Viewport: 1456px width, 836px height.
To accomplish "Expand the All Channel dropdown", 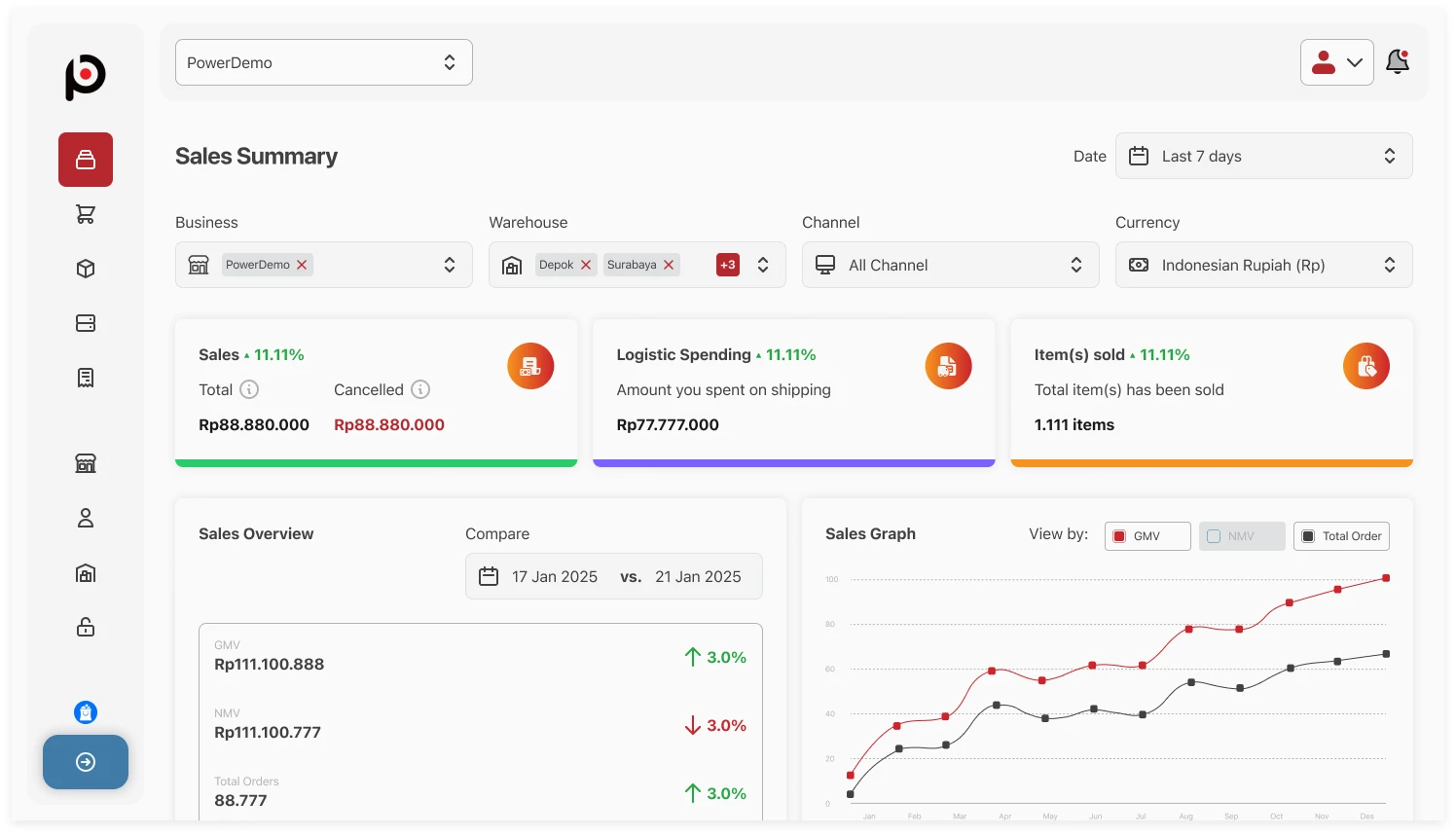I will point(950,265).
